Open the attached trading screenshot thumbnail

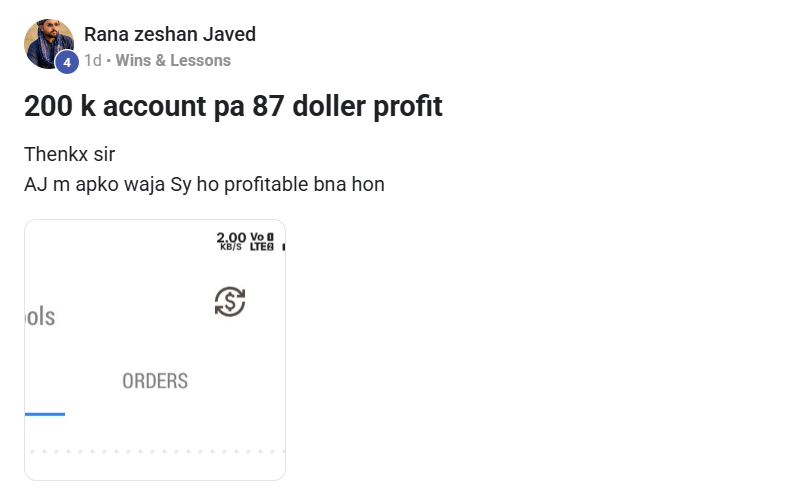tap(155, 350)
